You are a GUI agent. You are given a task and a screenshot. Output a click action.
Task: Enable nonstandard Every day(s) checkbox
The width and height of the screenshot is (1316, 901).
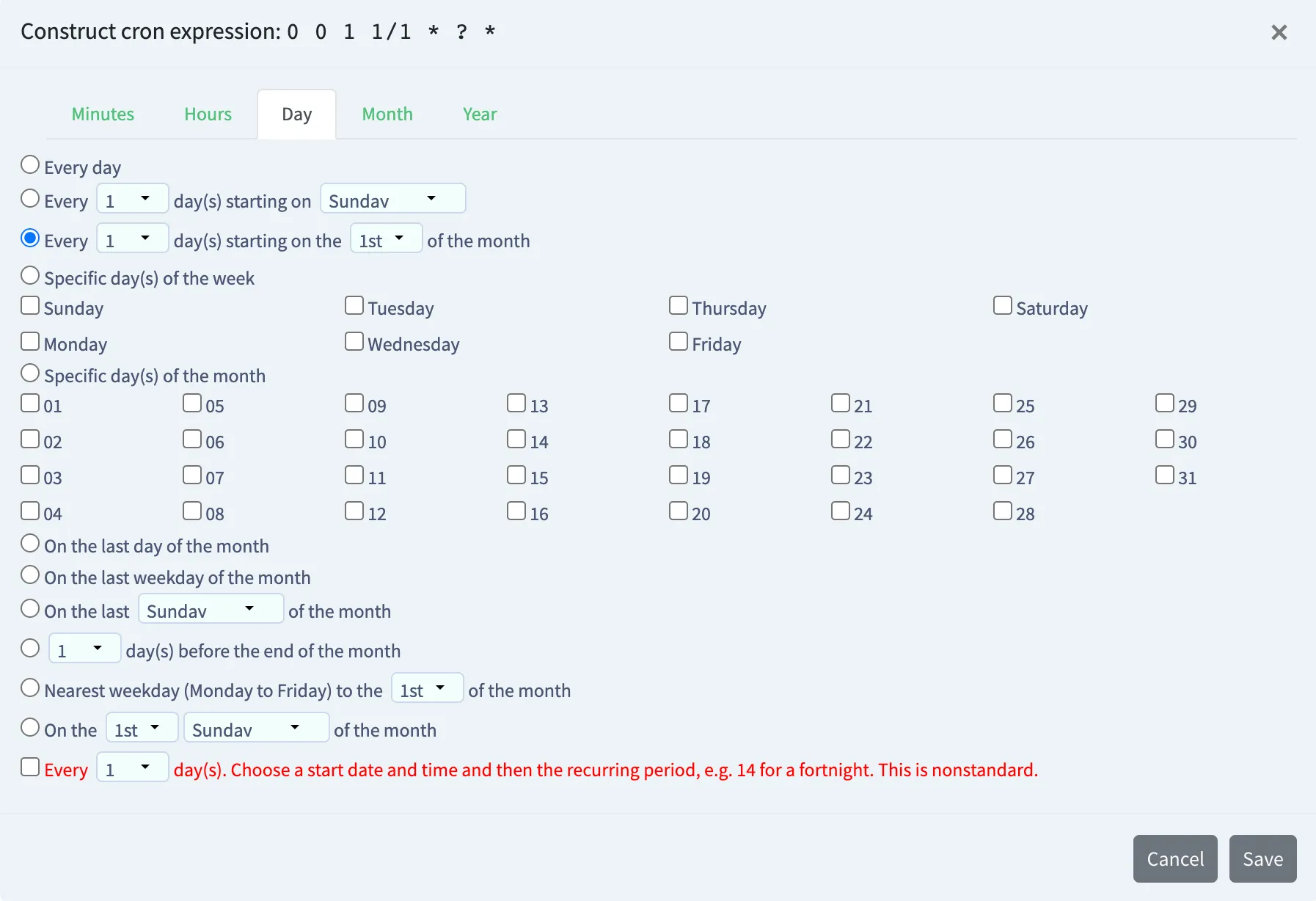[x=30, y=767]
